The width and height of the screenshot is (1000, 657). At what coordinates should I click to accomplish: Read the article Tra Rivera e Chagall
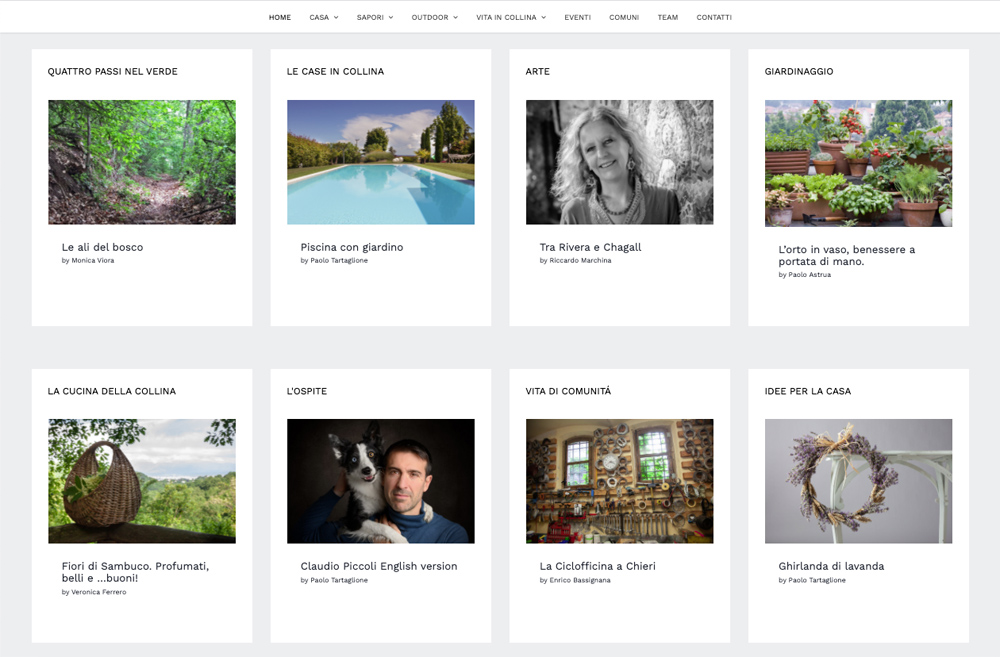click(590, 247)
